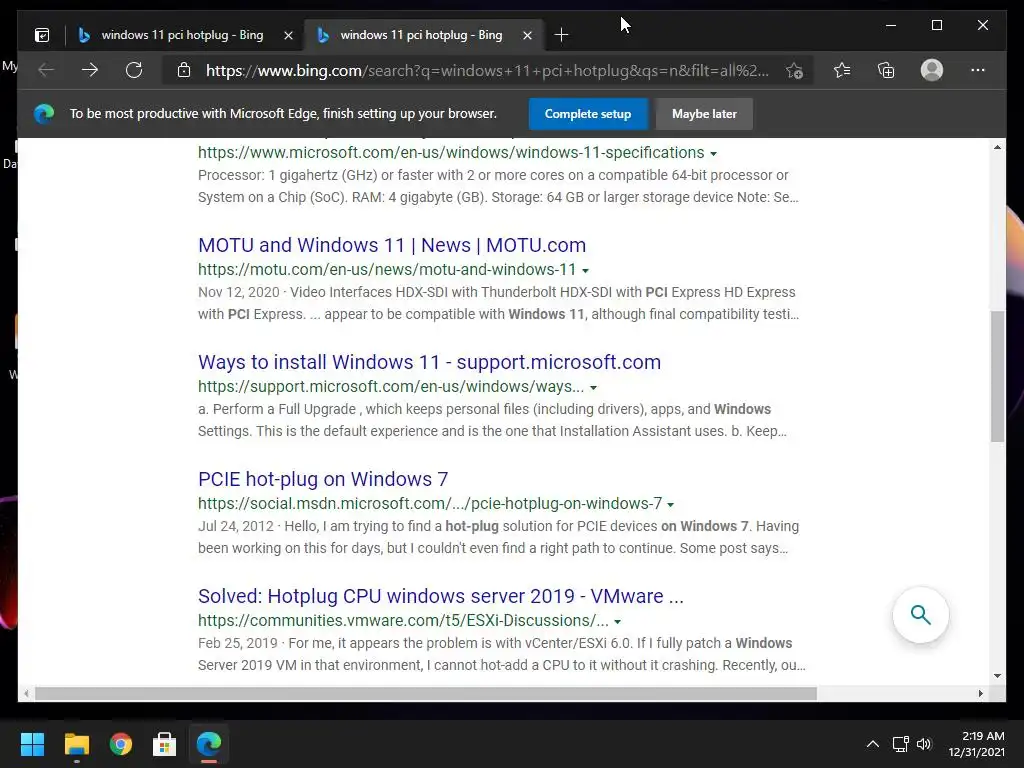The height and width of the screenshot is (768, 1024).
Task: Open Edge Settings and more (three dots)
Action: [x=978, y=70]
